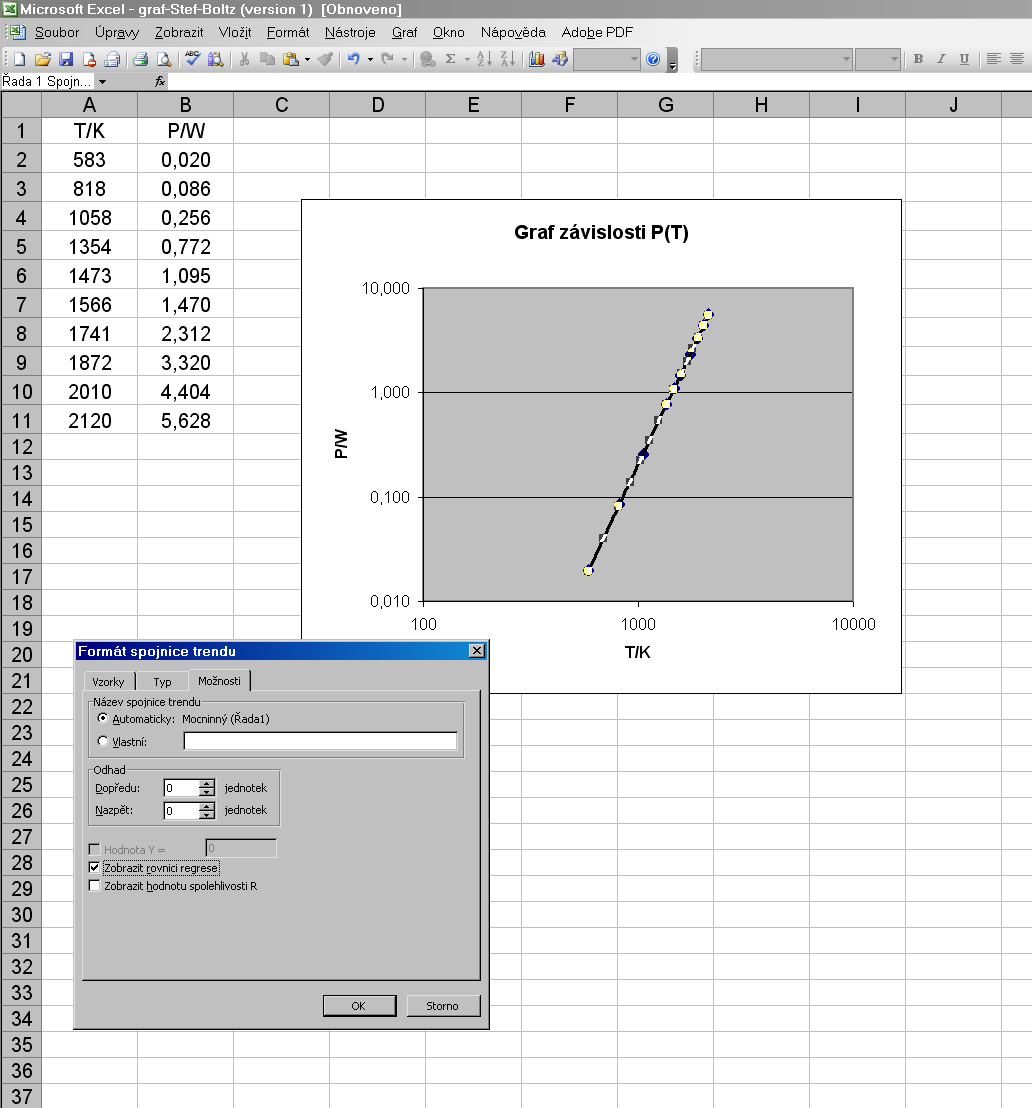
Task: Check Zobrazit hodnotu spolehlivosti R checkbox
Action: (x=94, y=885)
